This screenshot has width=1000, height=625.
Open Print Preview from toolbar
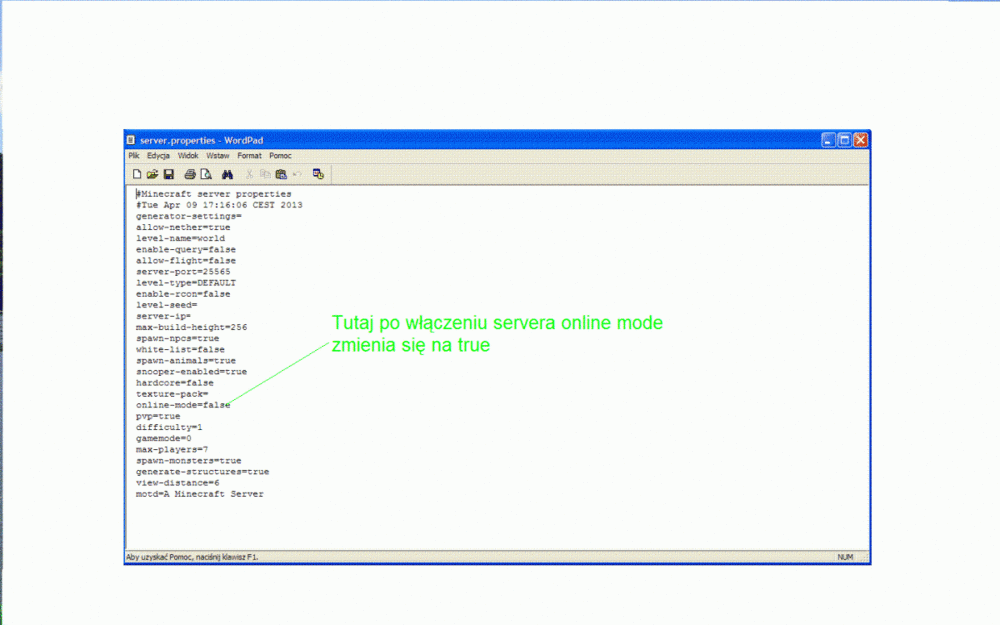(206, 174)
